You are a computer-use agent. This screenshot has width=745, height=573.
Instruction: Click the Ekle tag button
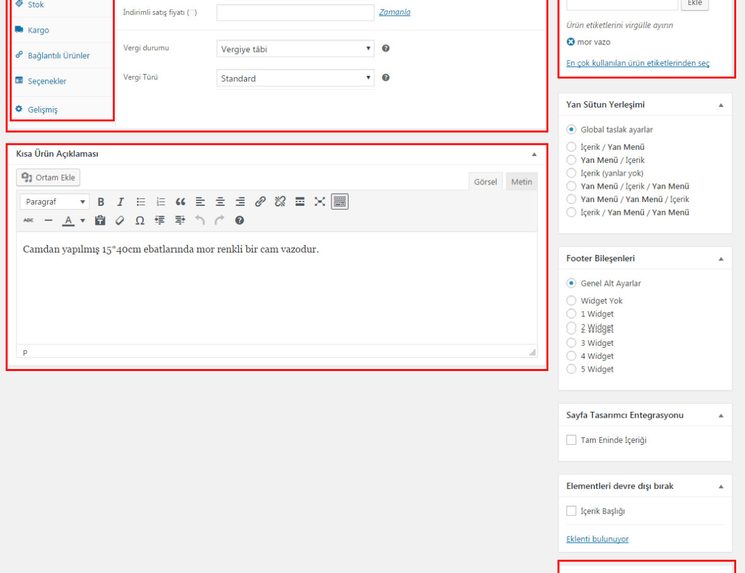tap(695, 3)
